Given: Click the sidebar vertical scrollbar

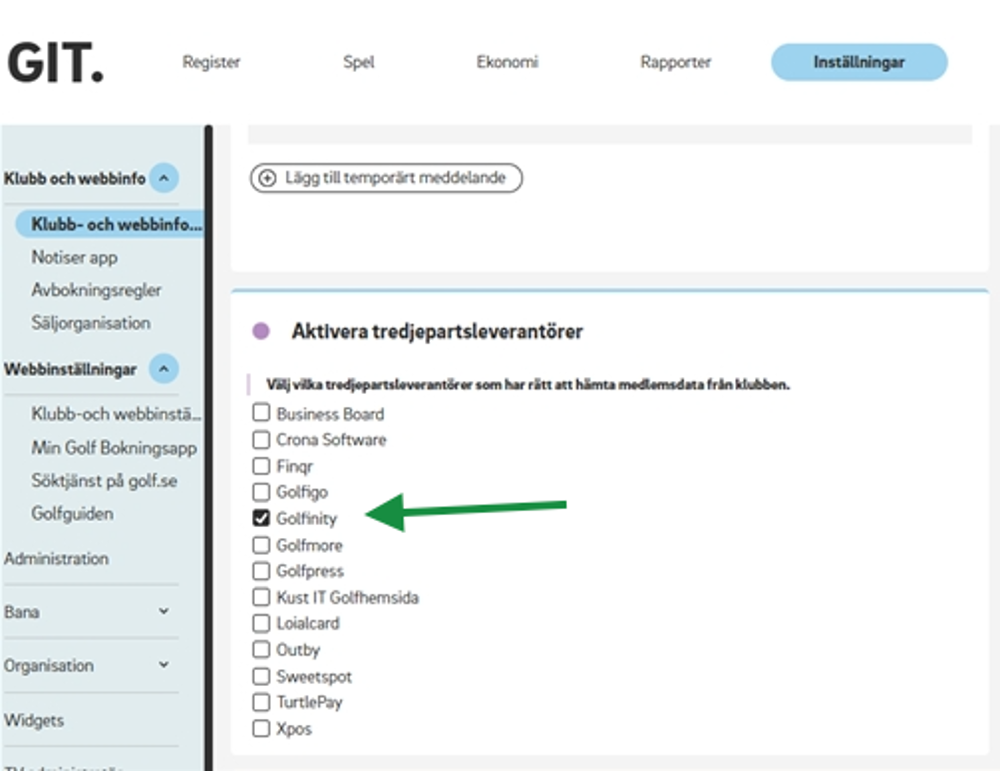Looking at the screenshot, I should point(209,448).
